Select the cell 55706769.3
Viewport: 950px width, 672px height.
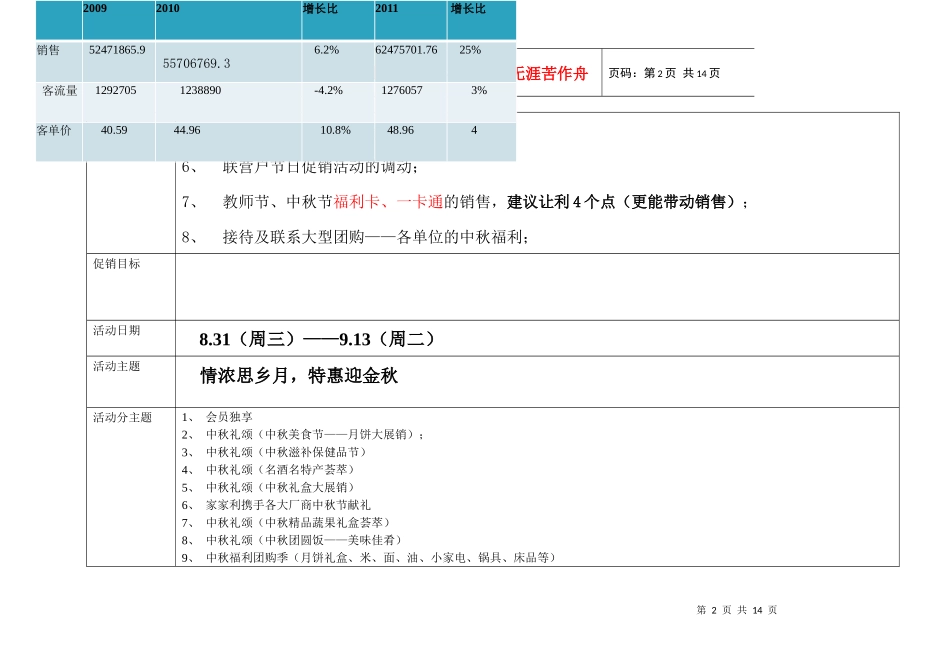coord(196,63)
